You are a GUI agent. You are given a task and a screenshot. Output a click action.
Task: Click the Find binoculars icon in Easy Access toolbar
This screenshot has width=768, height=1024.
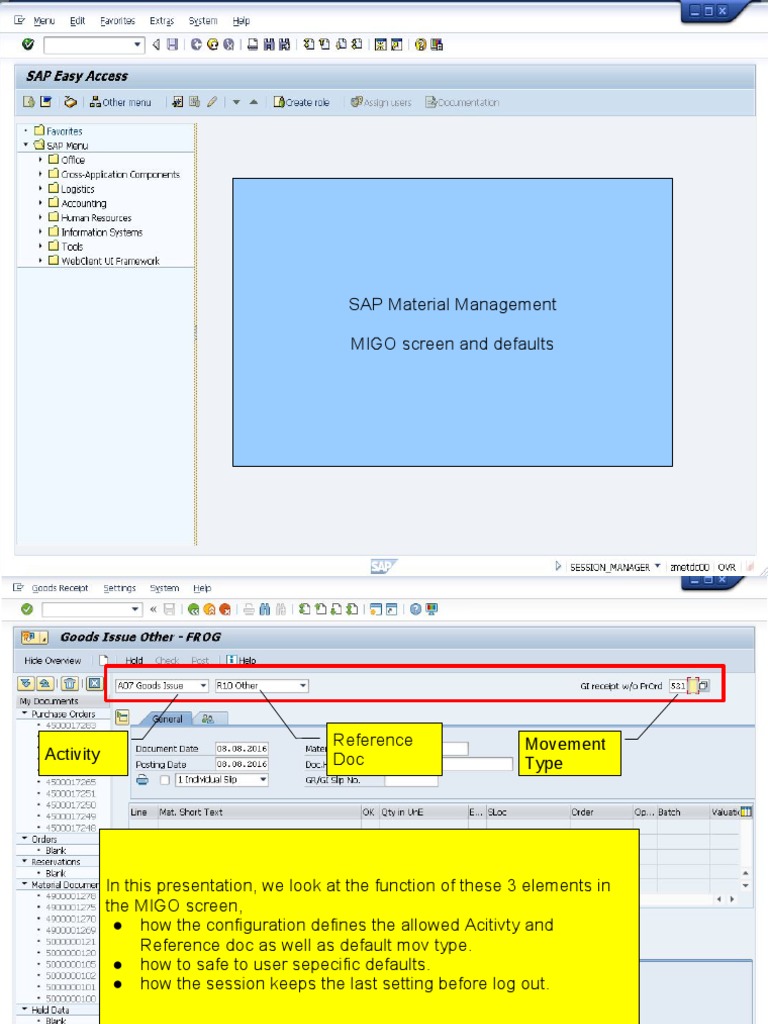(268, 44)
